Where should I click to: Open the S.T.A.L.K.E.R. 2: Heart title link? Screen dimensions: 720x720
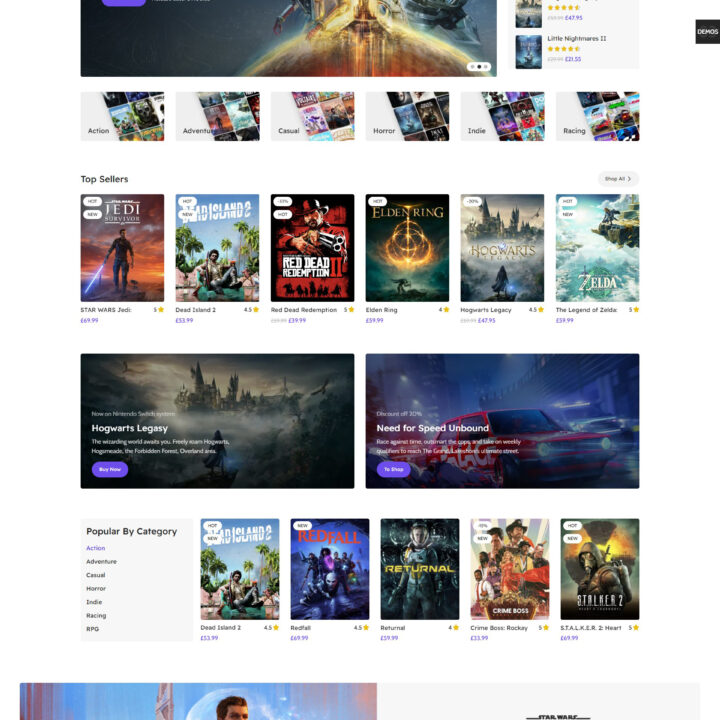click(x=591, y=628)
